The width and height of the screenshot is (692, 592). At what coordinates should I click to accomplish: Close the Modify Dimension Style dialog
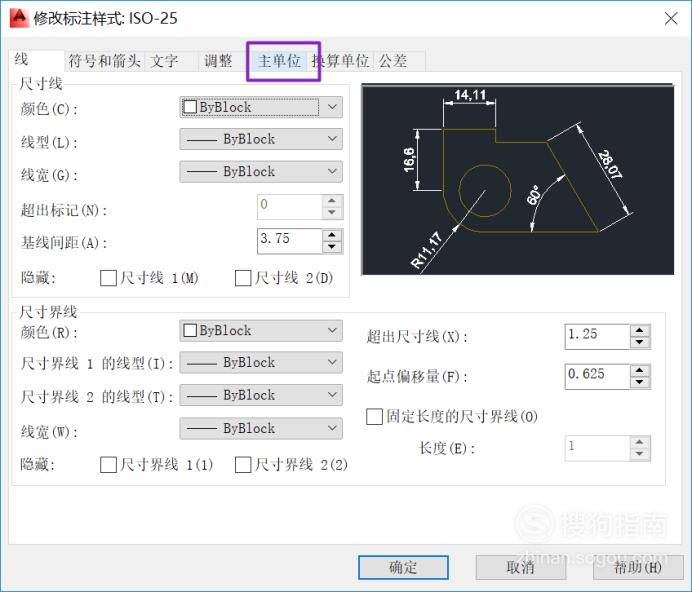(x=671, y=19)
